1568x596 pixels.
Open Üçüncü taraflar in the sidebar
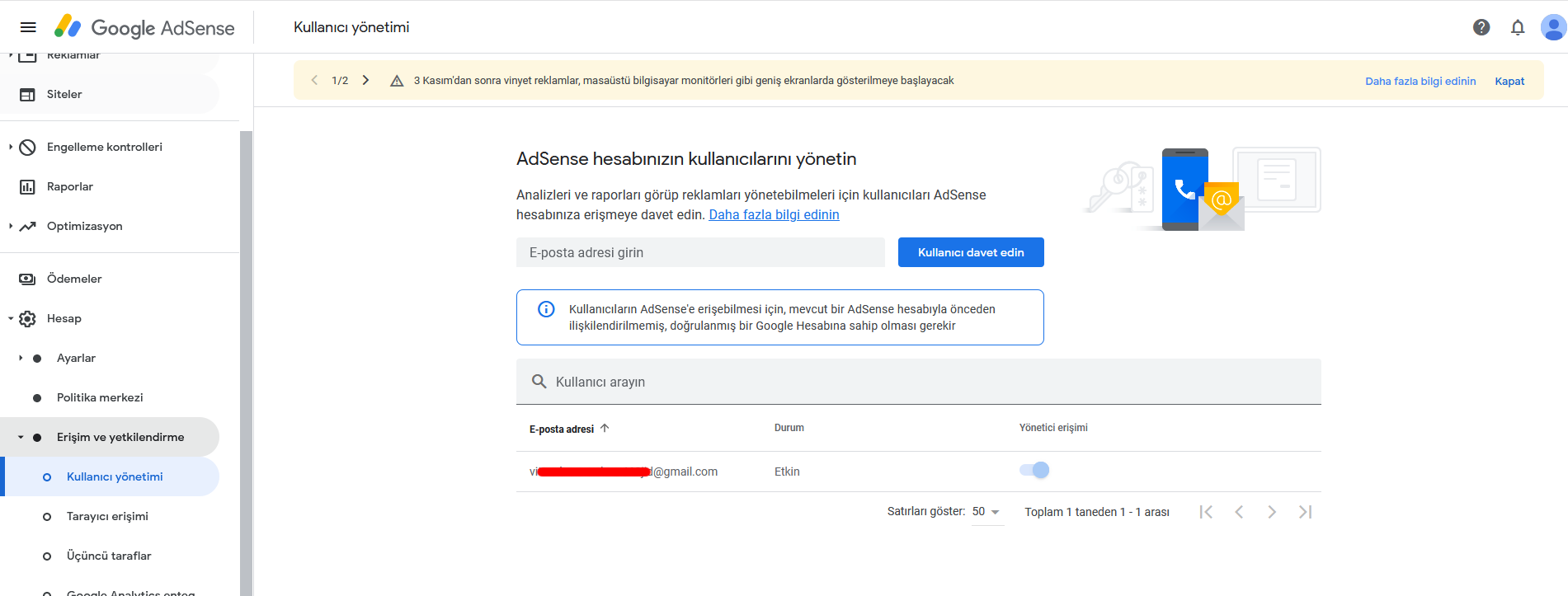point(110,556)
